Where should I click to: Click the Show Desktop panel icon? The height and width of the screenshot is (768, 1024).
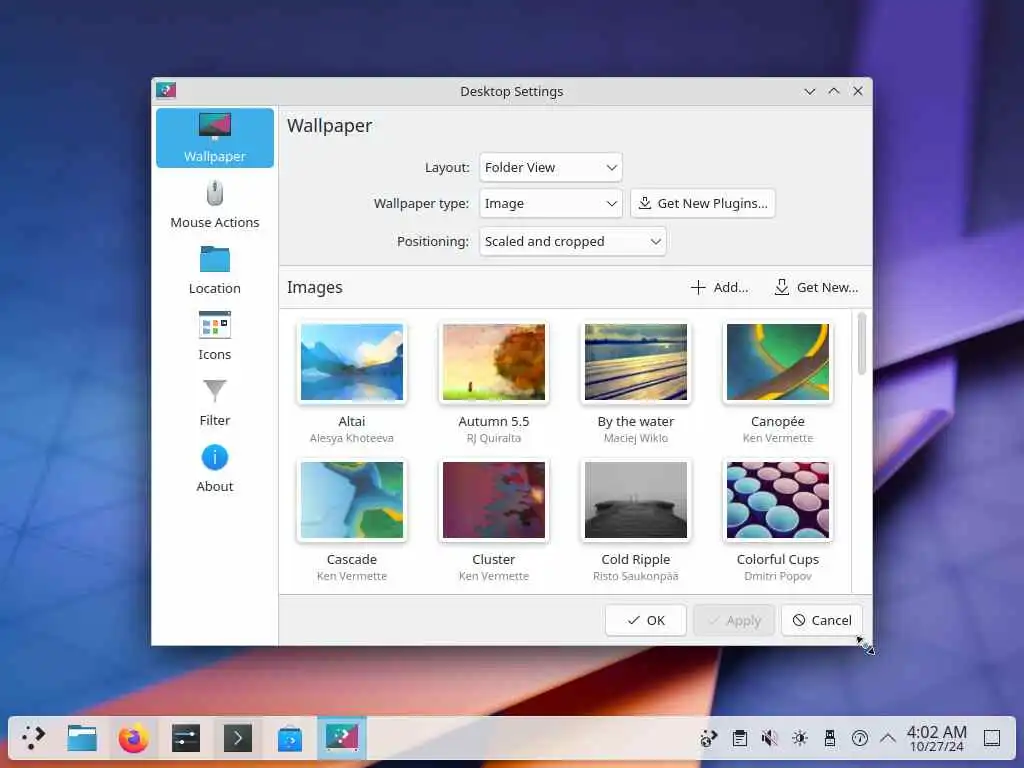[x=991, y=738]
